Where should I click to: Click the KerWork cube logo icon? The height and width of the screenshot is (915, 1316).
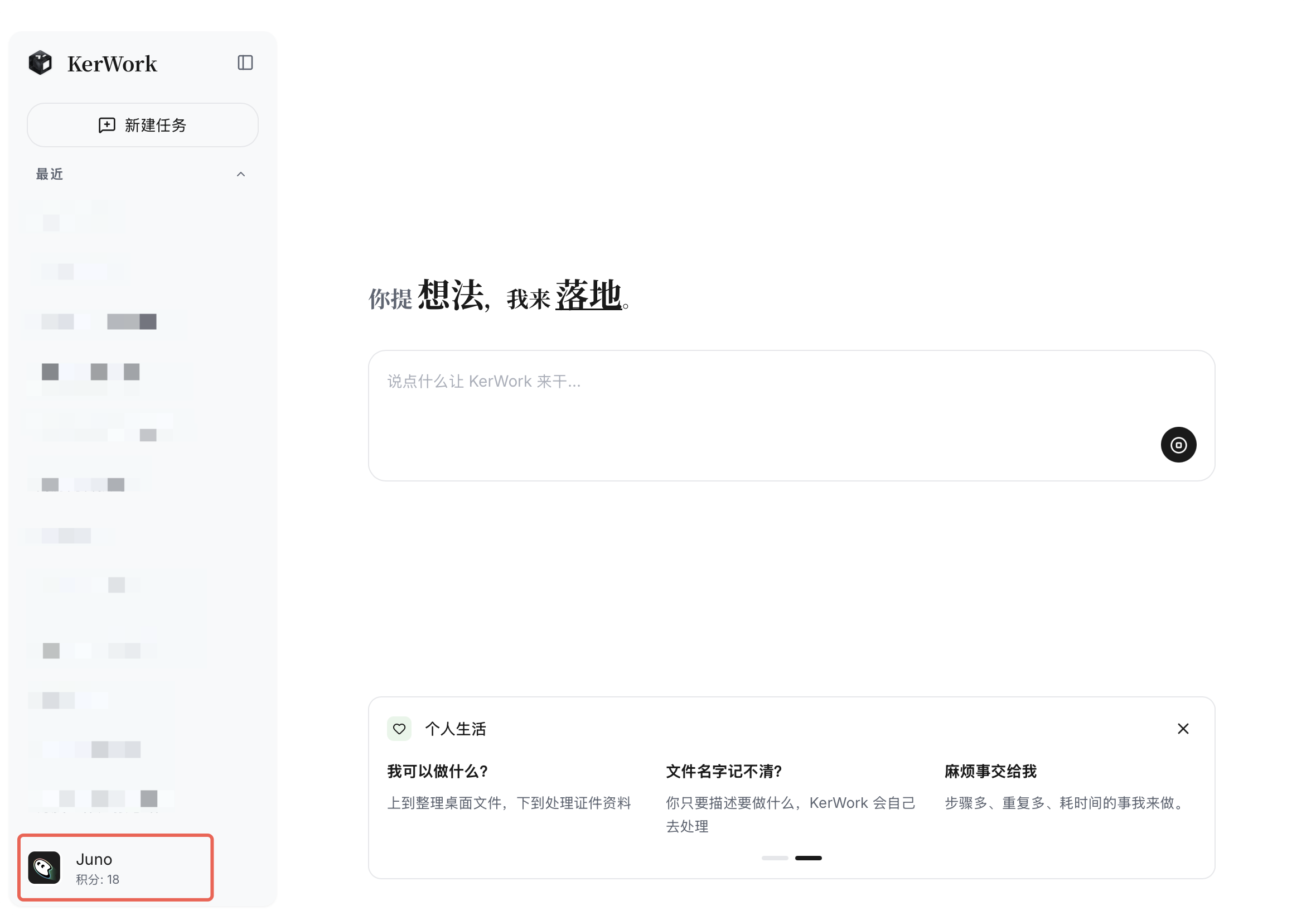tap(40, 63)
